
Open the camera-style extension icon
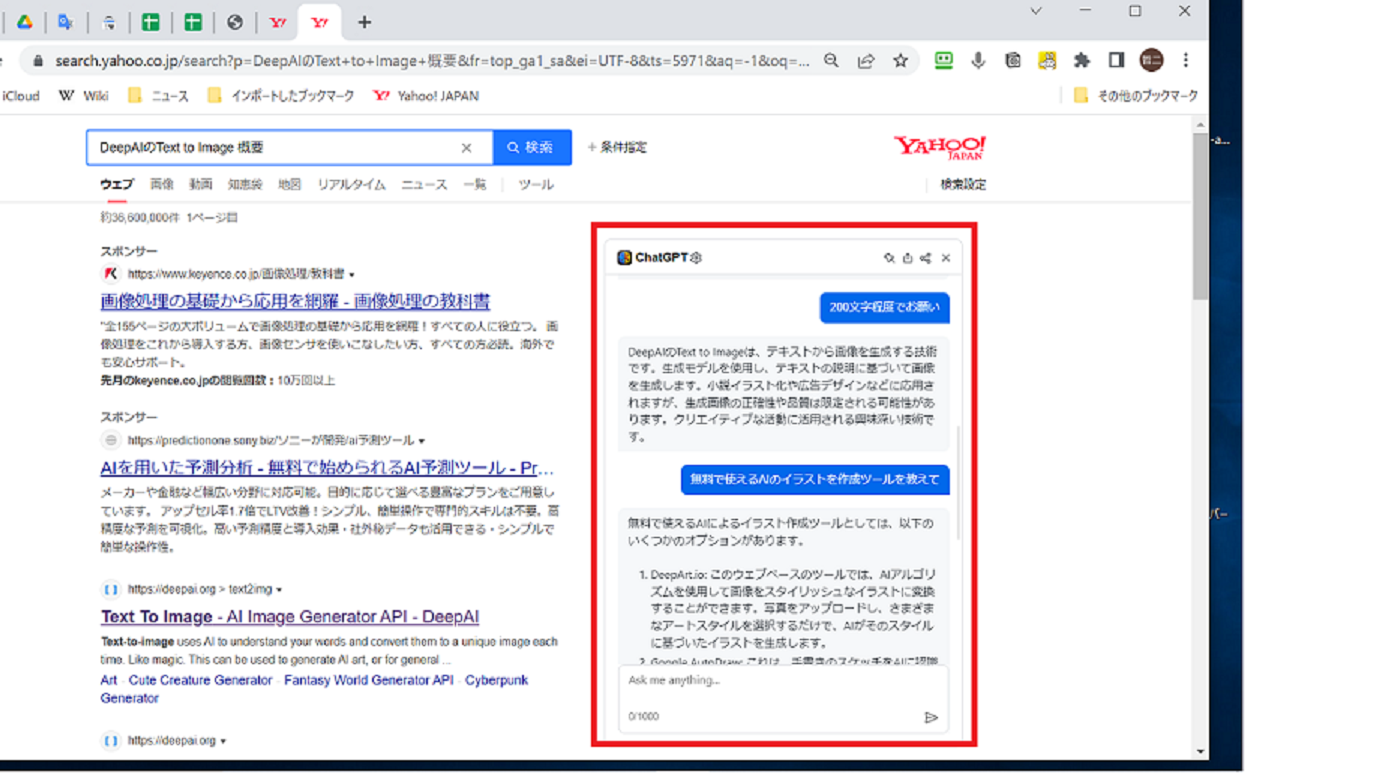click(x=1012, y=61)
